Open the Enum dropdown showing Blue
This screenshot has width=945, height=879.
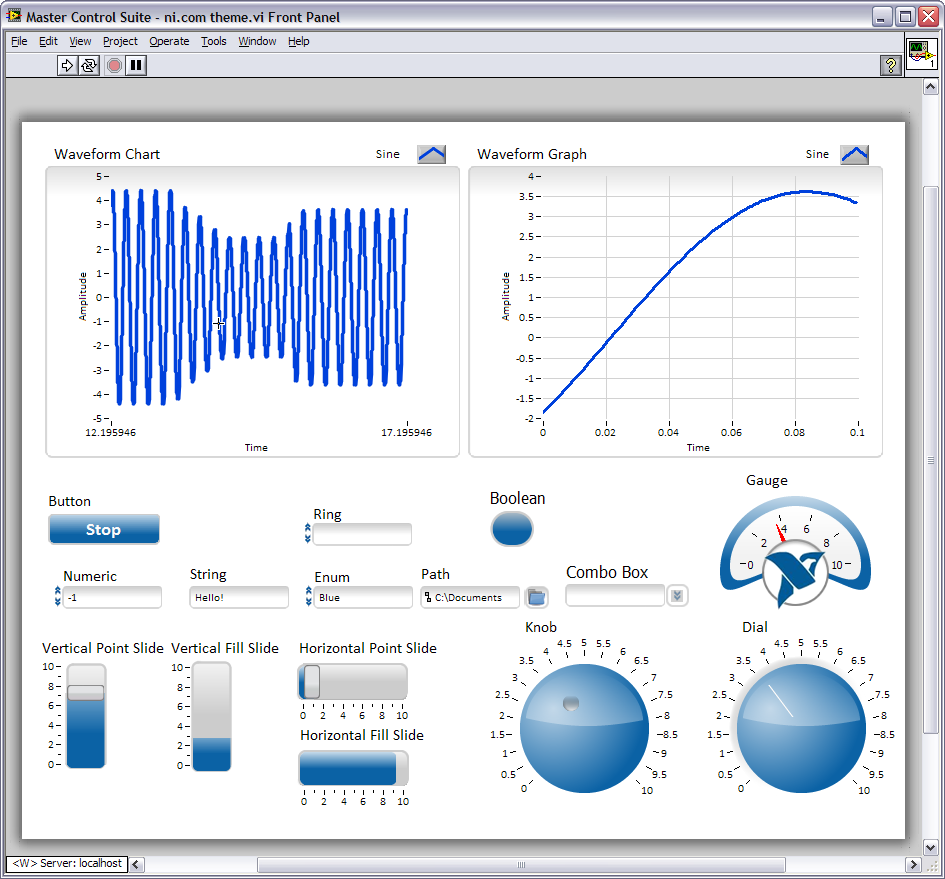pyautogui.click(x=362, y=597)
